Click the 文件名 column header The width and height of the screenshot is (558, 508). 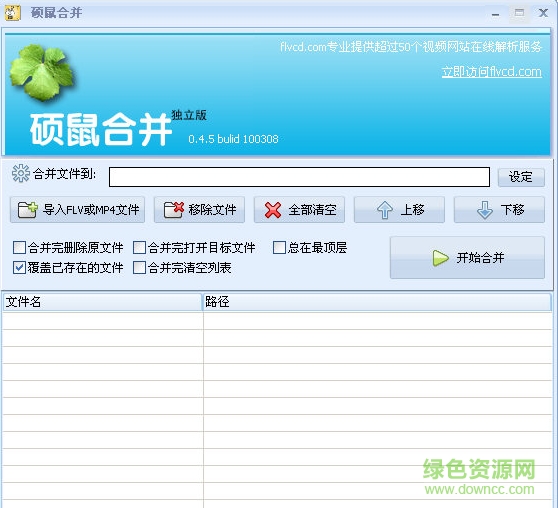[x=102, y=302]
